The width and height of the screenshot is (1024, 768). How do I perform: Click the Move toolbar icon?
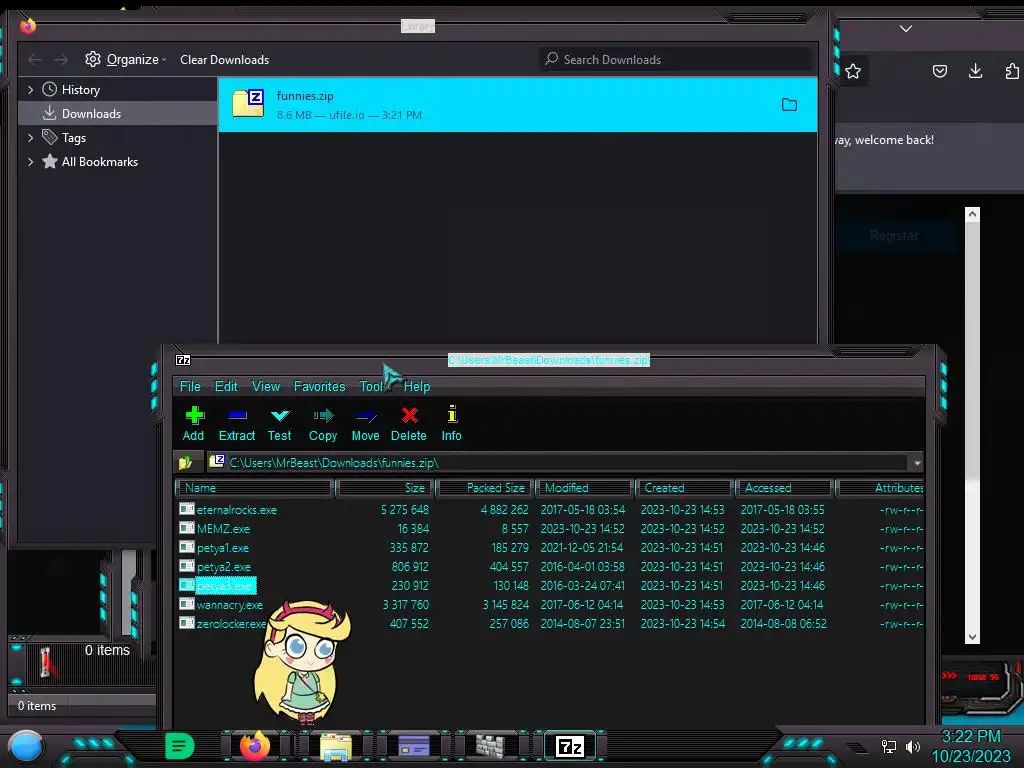pyautogui.click(x=365, y=423)
